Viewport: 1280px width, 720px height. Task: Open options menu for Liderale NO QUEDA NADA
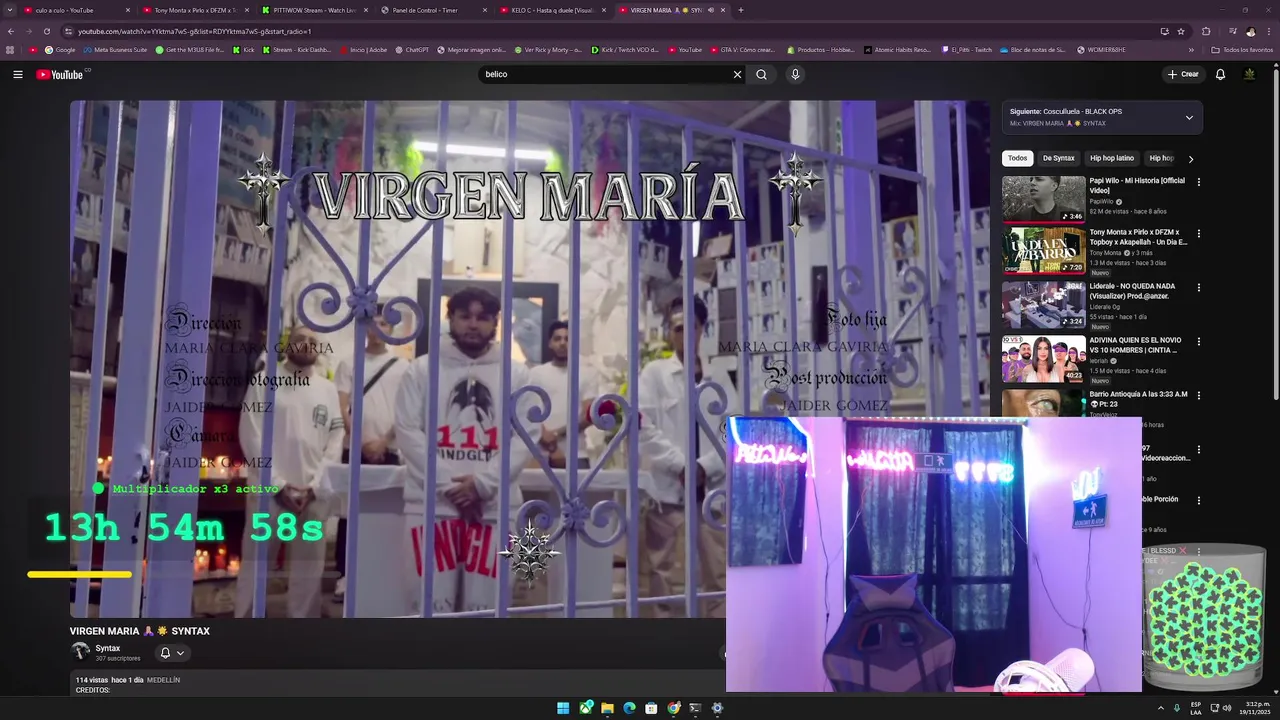[x=1198, y=288]
